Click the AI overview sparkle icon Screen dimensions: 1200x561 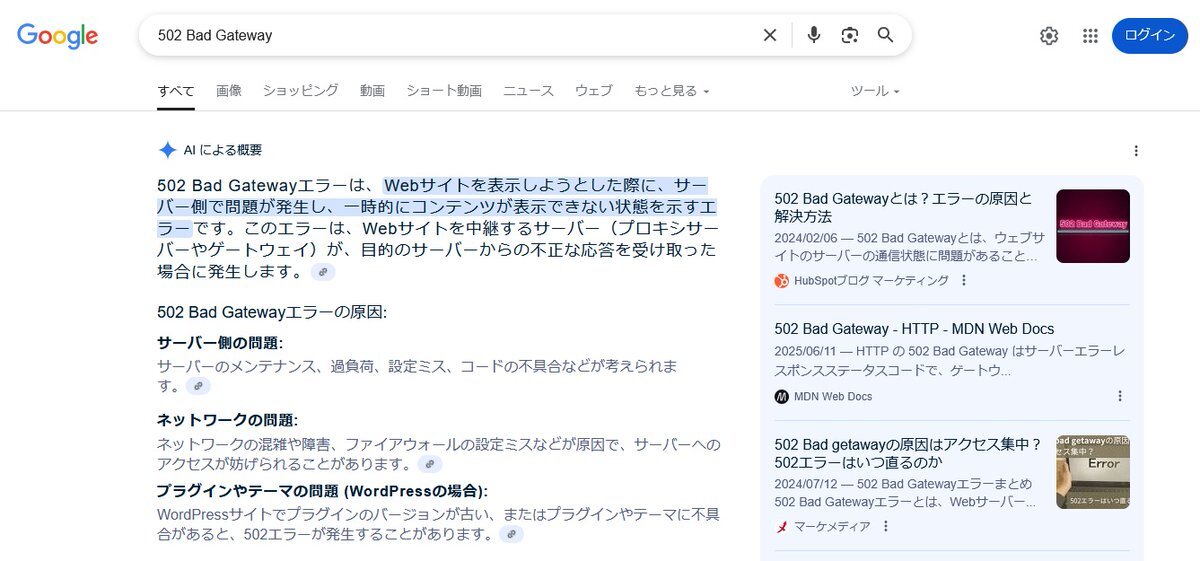click(x=167, y=150)
